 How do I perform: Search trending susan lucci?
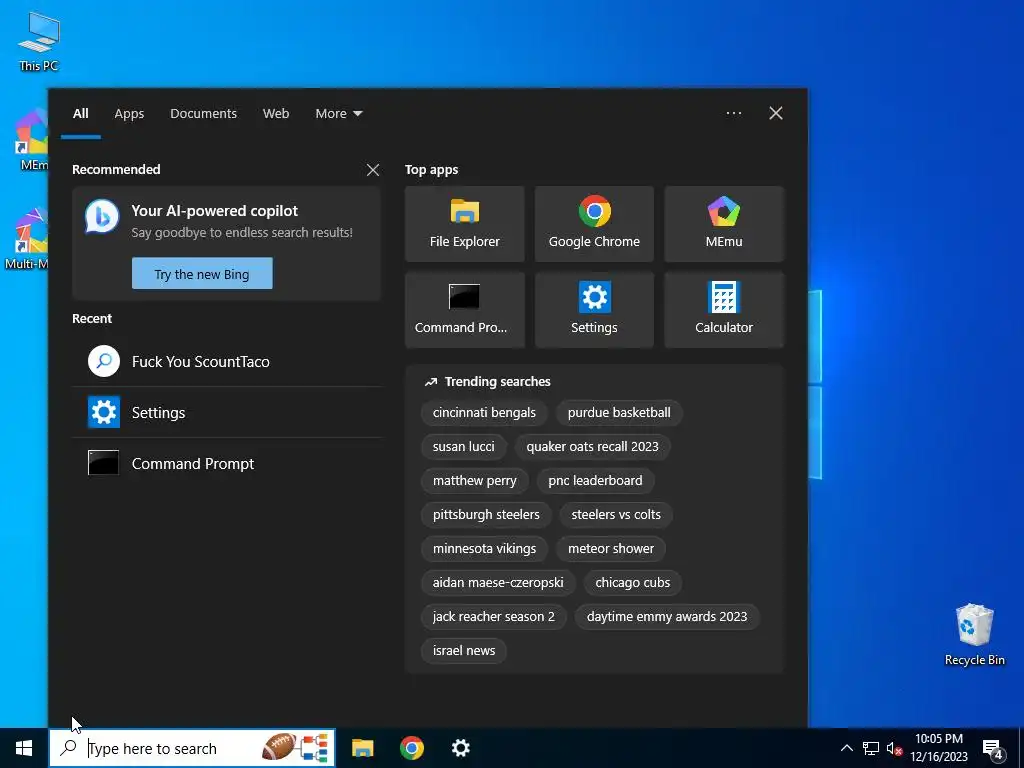(x=463, y=447)
